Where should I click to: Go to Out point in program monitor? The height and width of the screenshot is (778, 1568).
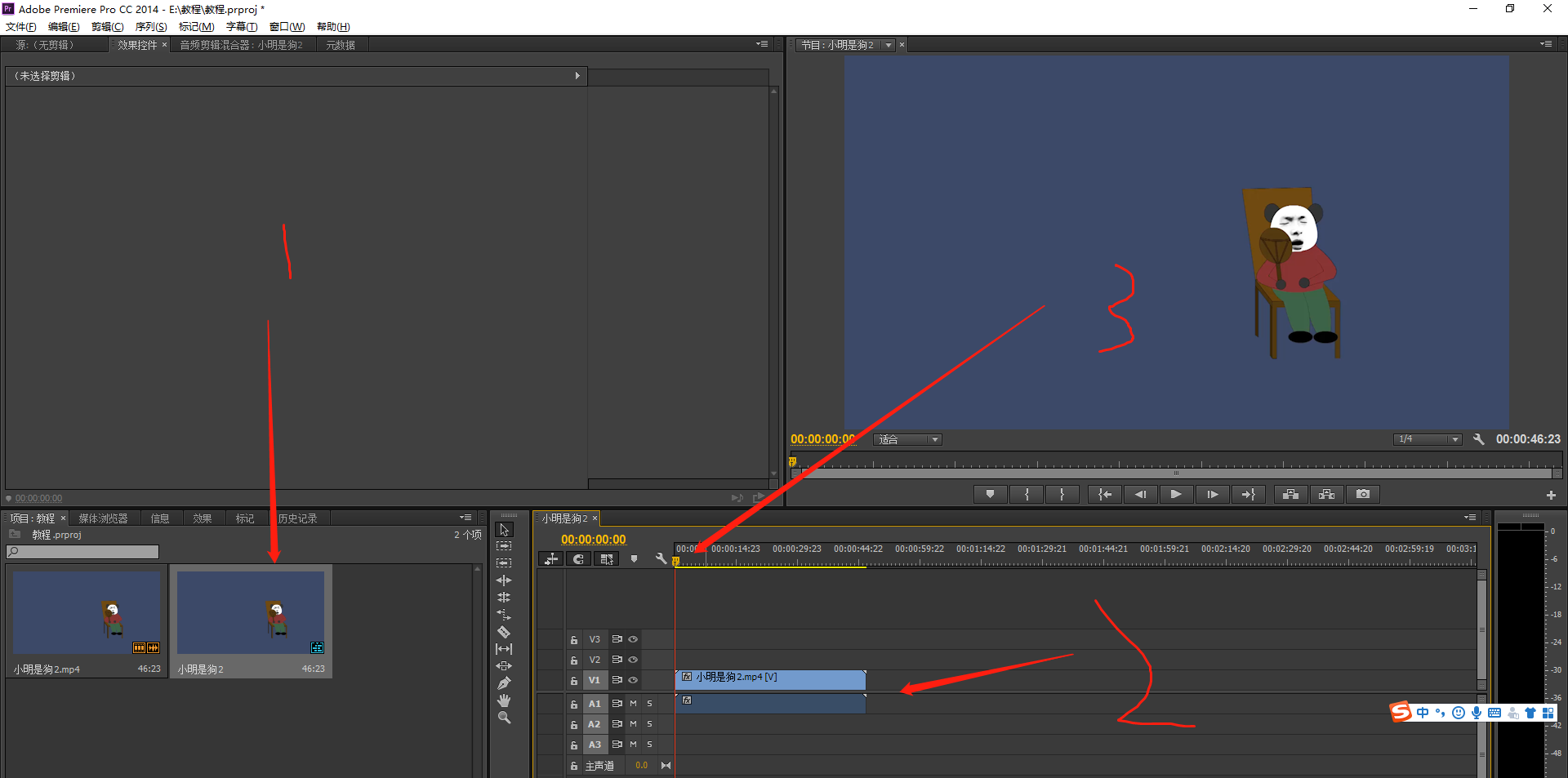1248,494
